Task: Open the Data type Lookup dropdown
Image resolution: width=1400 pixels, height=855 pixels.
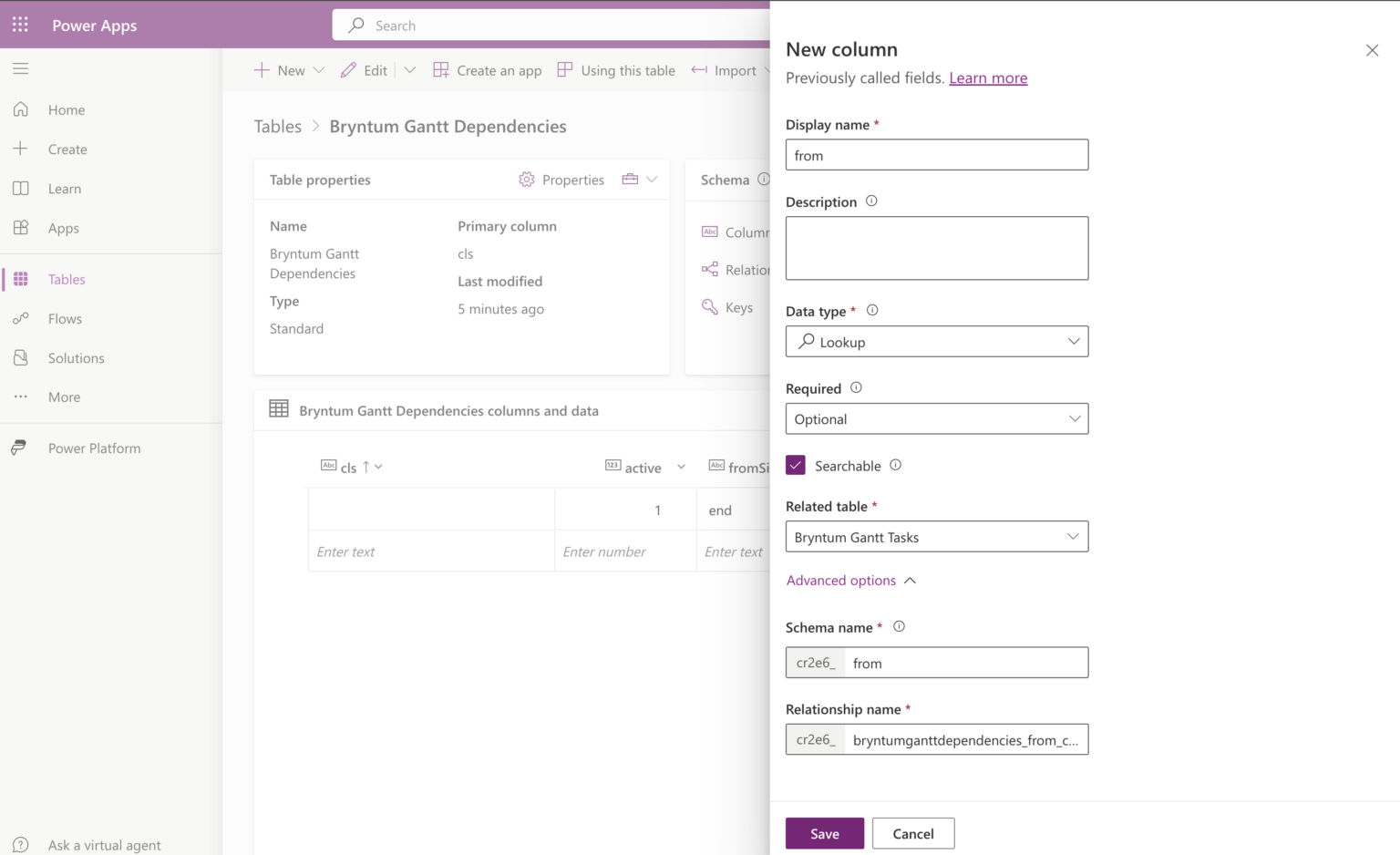Action: click(x=936, y=342)
